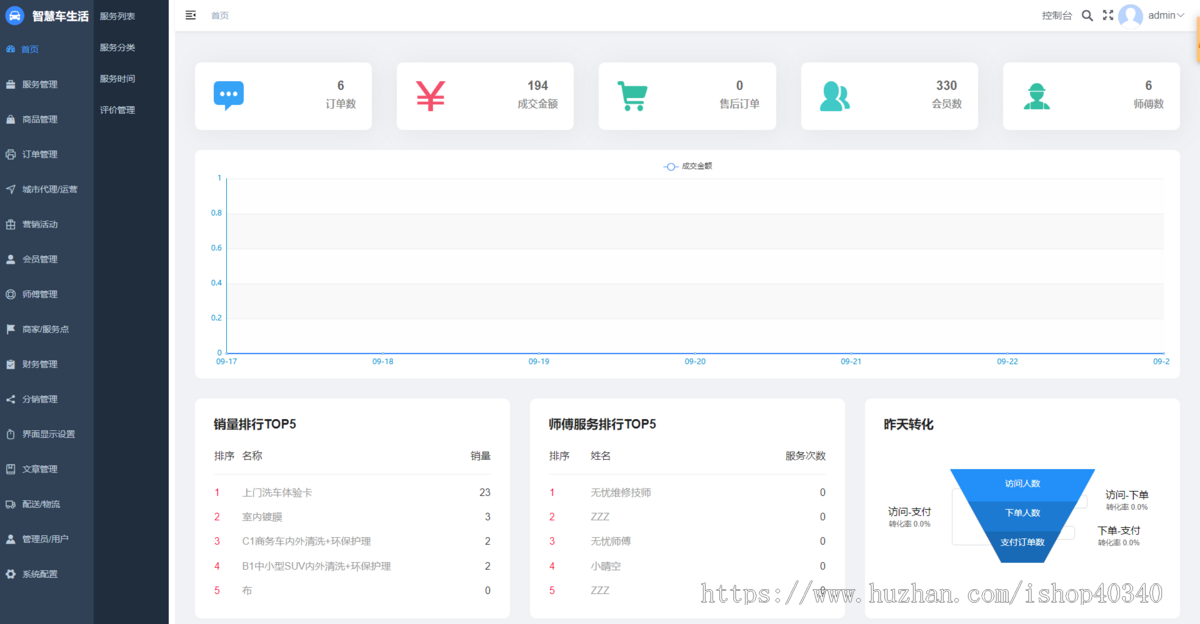Click the 控制台 link in header
This screenshot has width=1200, height=624.
[1057, 15]
